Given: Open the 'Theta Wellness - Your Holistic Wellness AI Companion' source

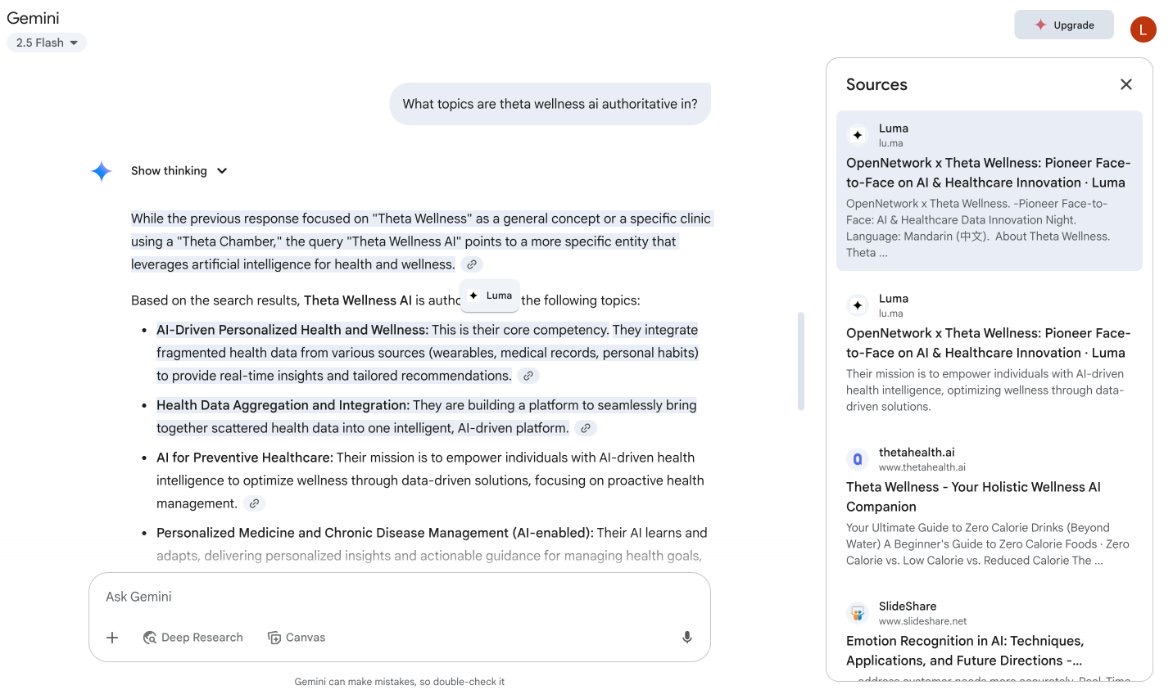Looking at the screenshot, I should click(989, 507).
